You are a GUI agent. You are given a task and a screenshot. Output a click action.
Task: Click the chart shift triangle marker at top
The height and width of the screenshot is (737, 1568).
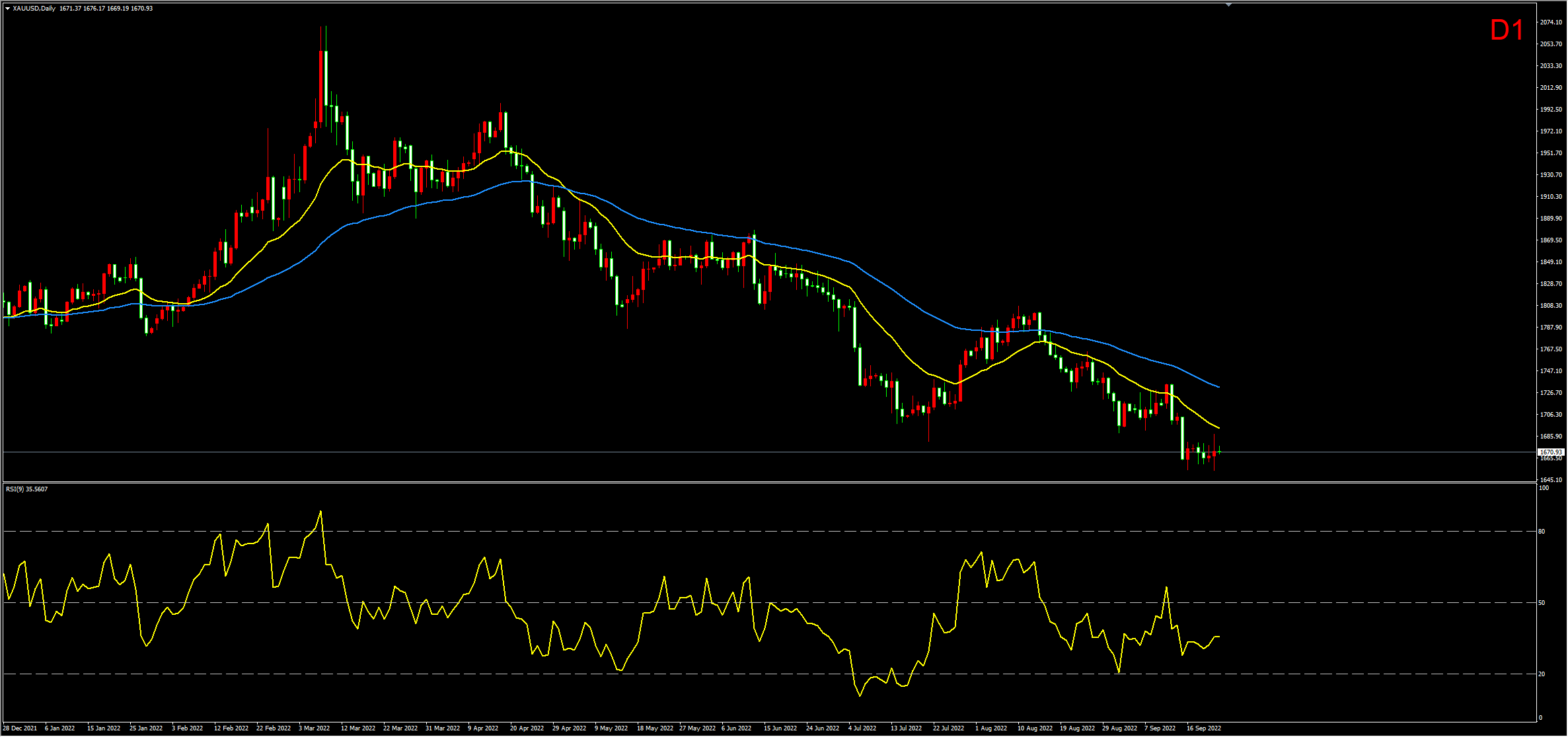coord(1228,5)
